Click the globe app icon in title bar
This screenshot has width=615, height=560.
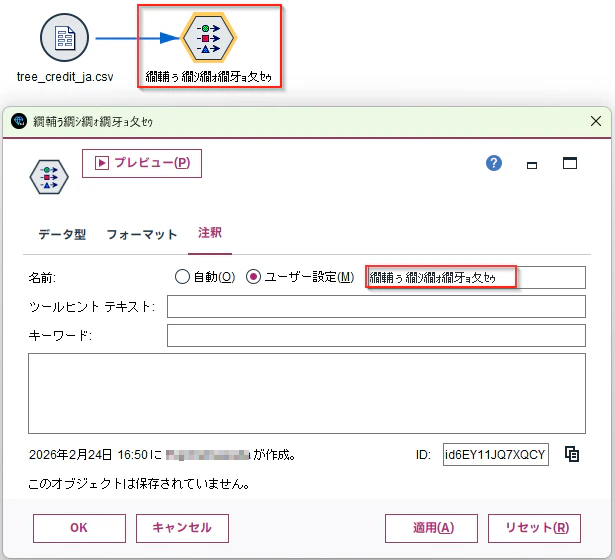click(19, 121)
